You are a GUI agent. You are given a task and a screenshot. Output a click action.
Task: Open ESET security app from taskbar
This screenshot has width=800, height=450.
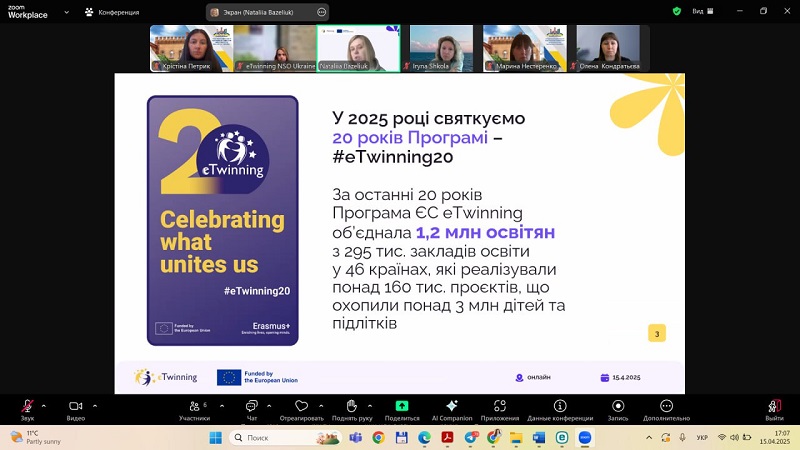[x=562, y=437]
